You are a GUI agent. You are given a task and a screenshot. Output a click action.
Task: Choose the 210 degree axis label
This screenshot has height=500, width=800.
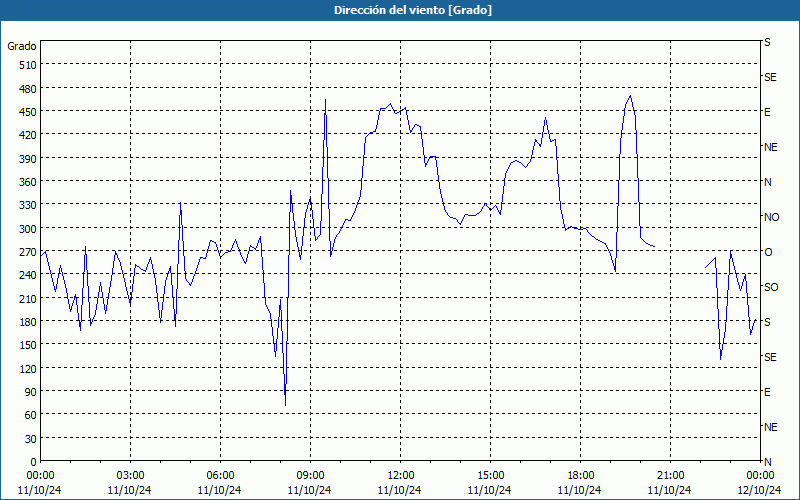point(28,299)
